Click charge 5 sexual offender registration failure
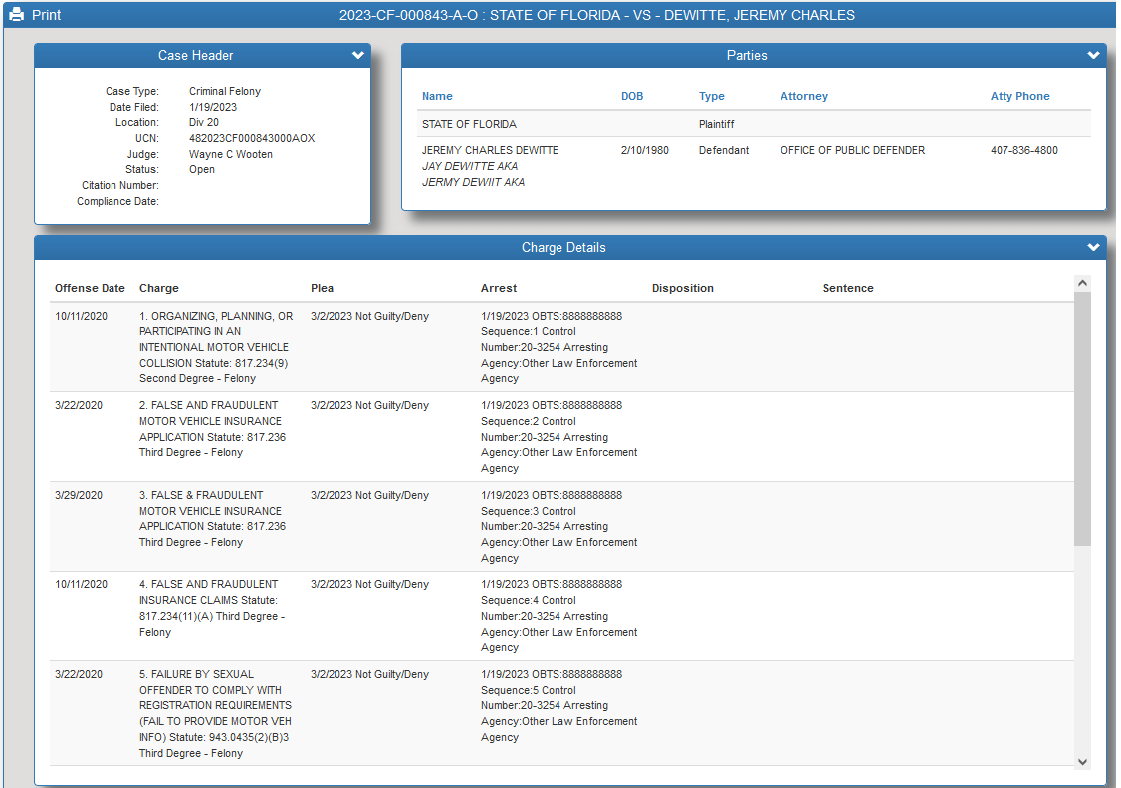Image resolution: width=1121 pixels, height=788 pixels. [215, 714]
